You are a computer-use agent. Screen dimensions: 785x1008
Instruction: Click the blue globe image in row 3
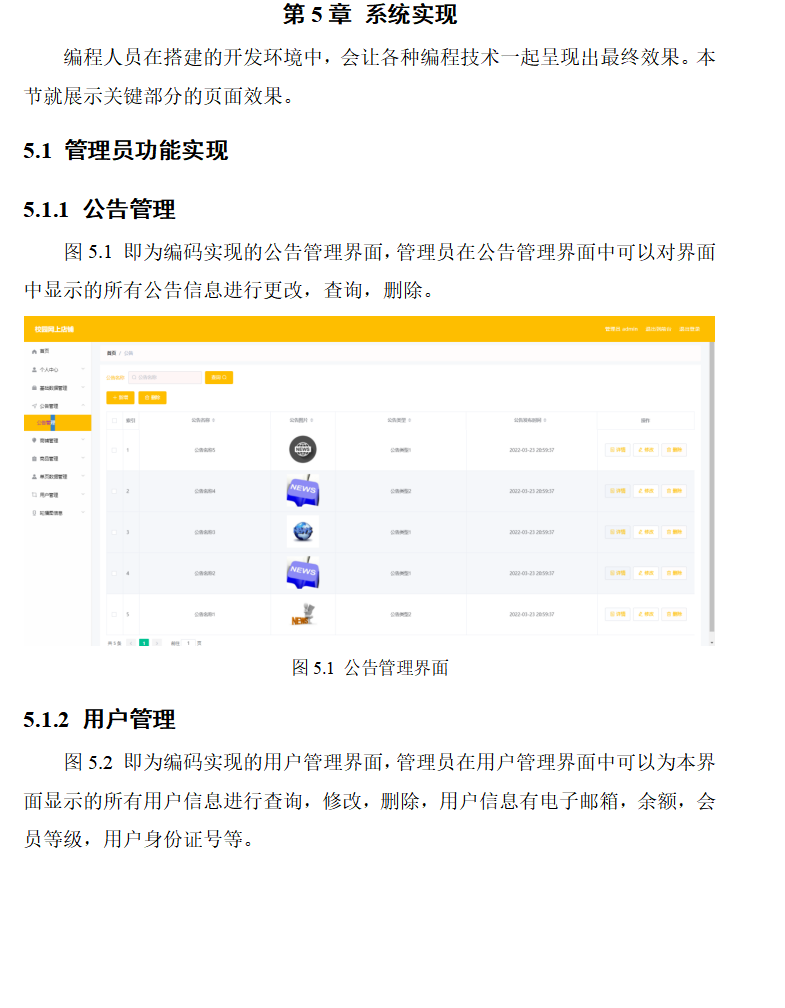(x=302, y=531)
